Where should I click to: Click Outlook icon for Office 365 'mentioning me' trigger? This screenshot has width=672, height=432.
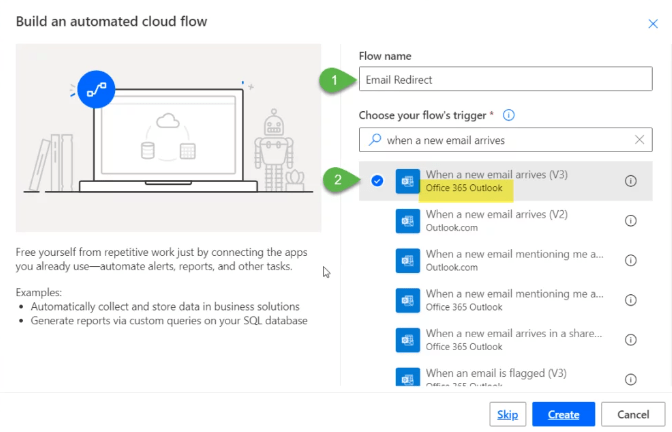click(x=408, y=300)
